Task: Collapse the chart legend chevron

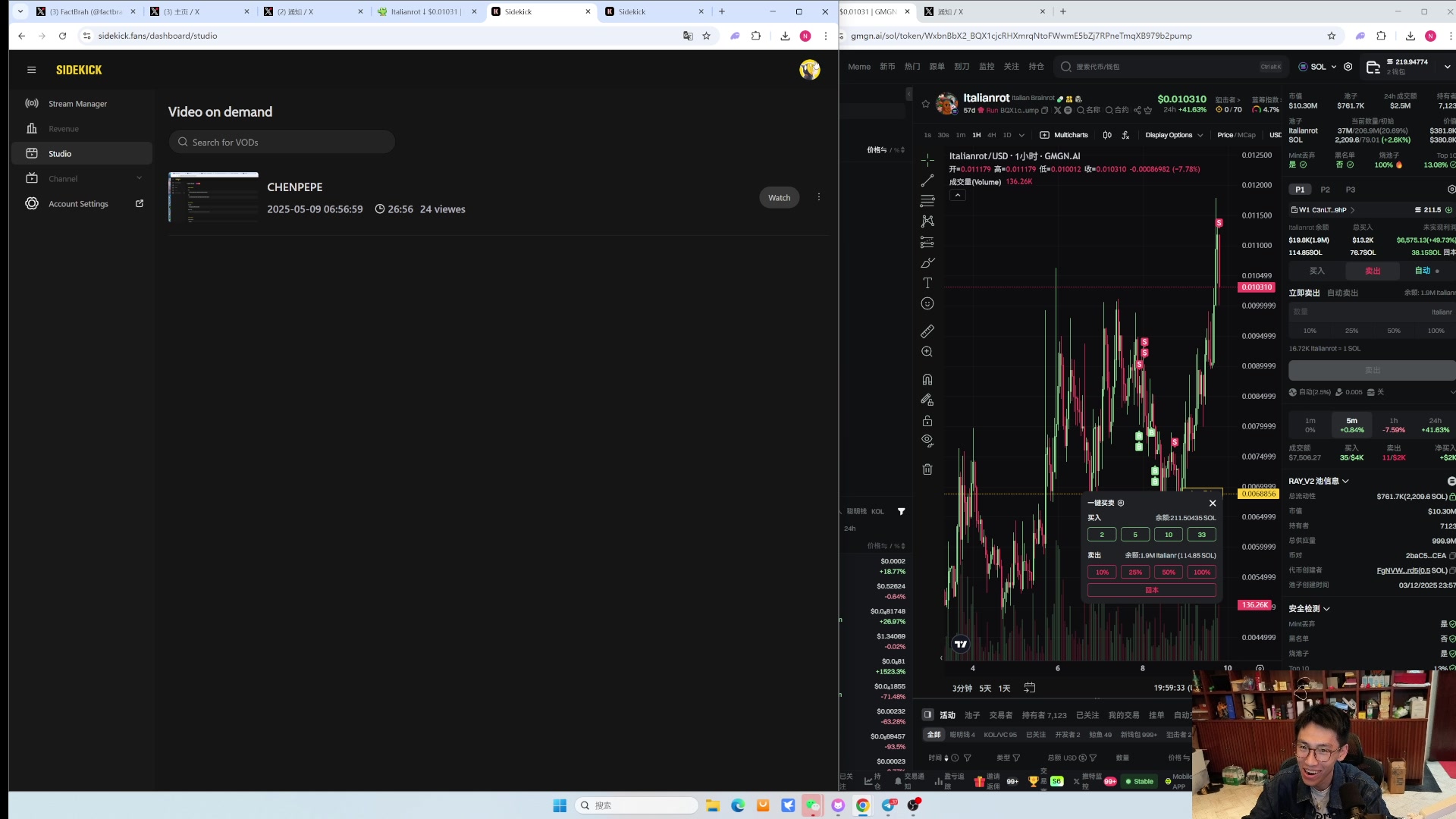Action: click(x=958, y=195)
